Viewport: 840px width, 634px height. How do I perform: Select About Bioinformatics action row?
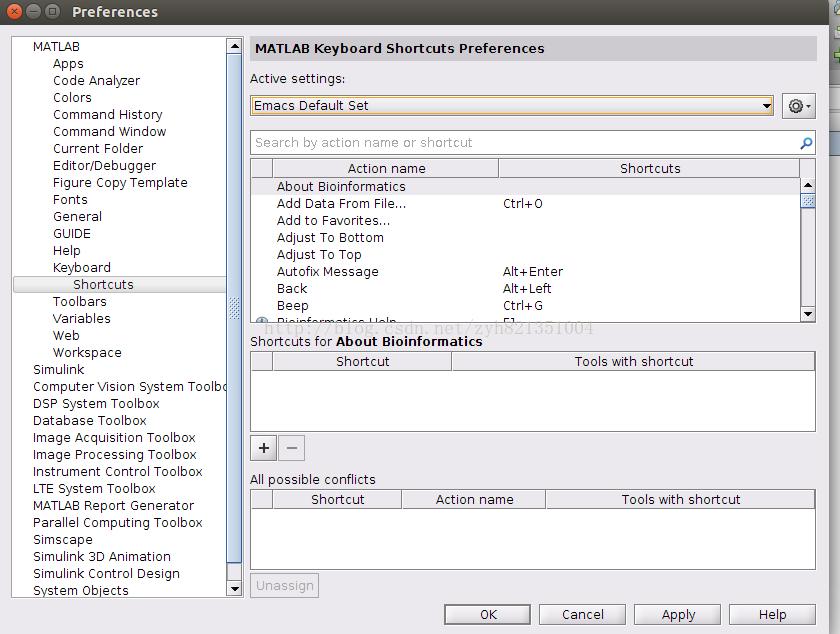(x=525, y=187)
